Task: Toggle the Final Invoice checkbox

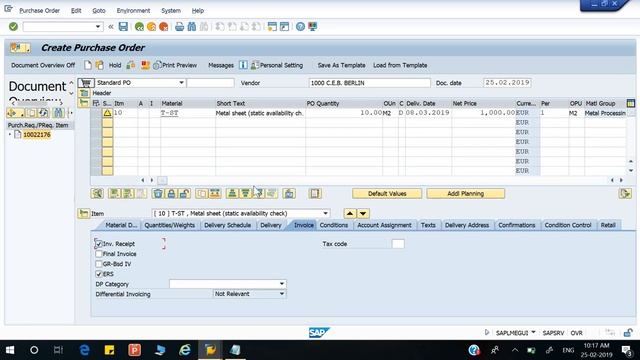Action: [x=98, y=254]
